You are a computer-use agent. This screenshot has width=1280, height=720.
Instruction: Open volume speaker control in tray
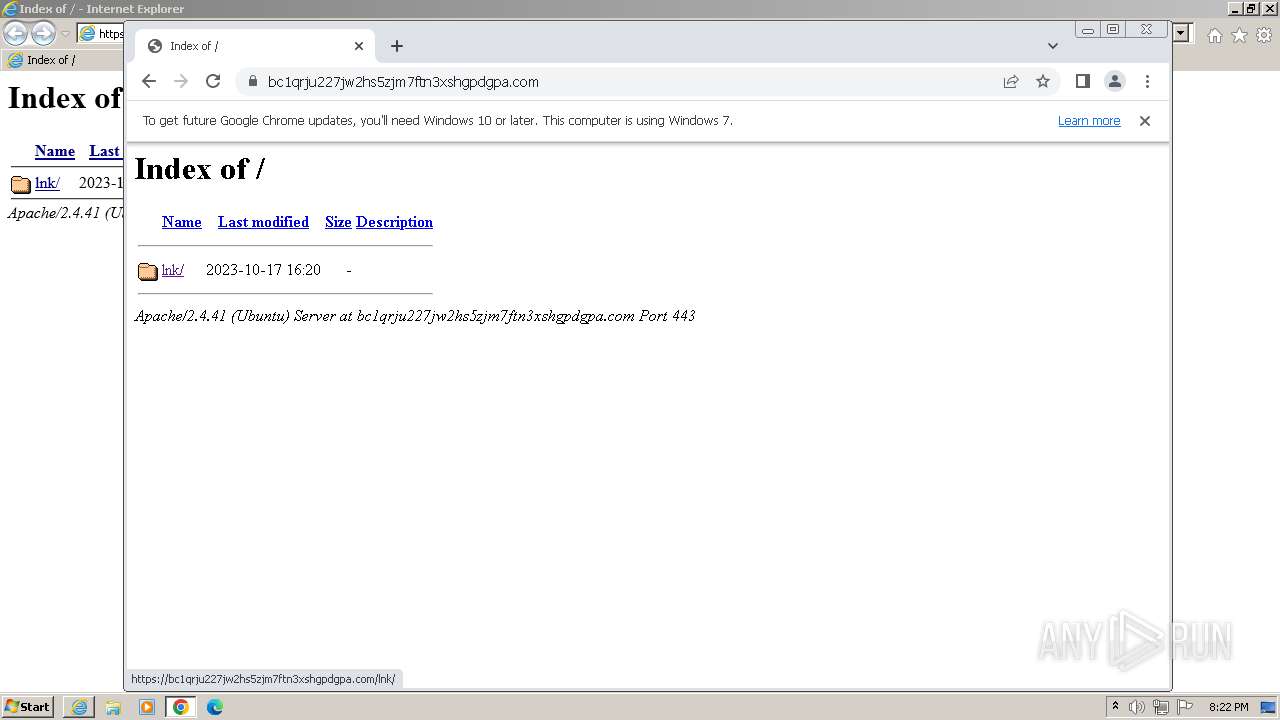[1137, 707]
